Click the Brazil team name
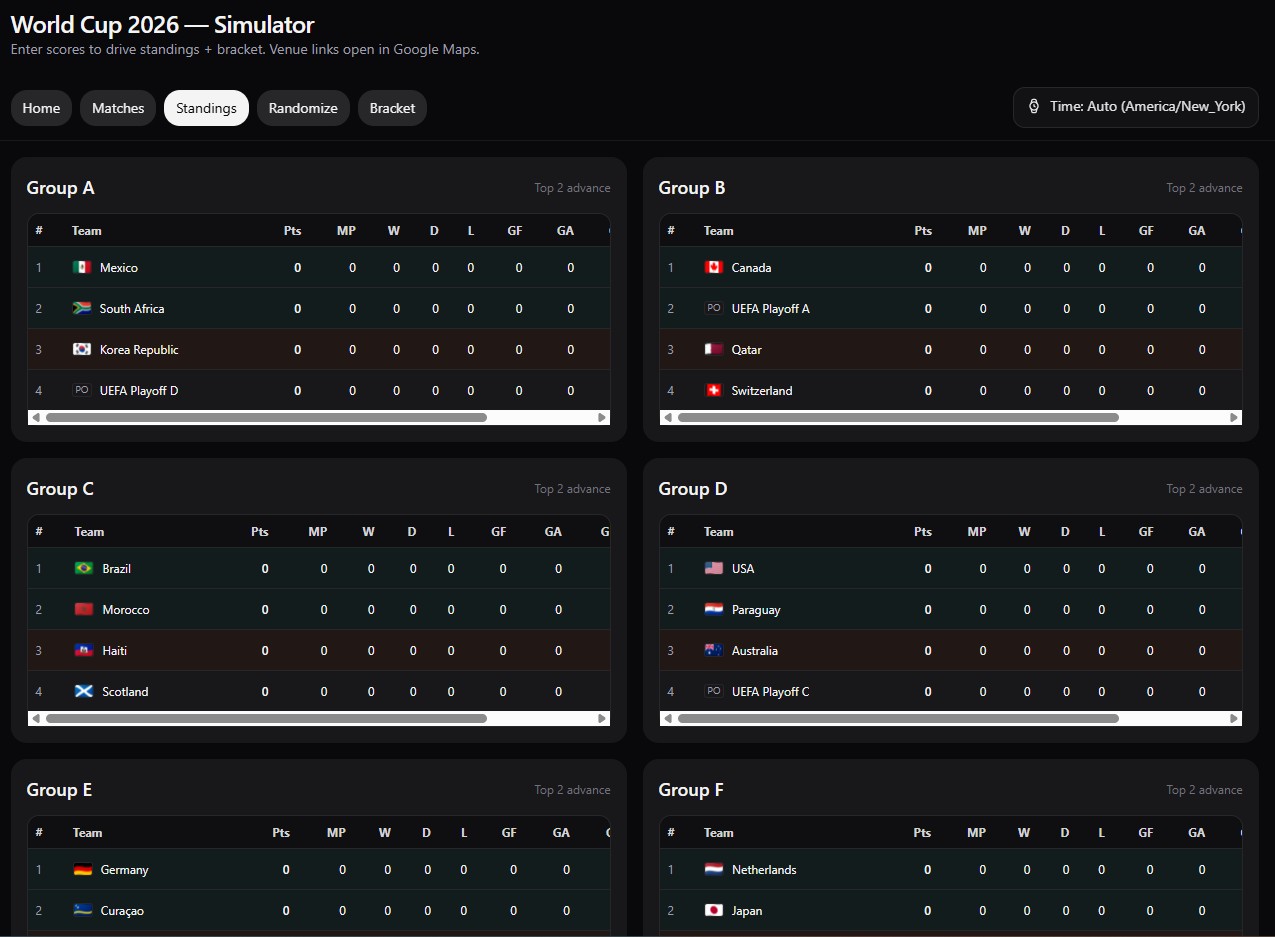 [116, 568]
